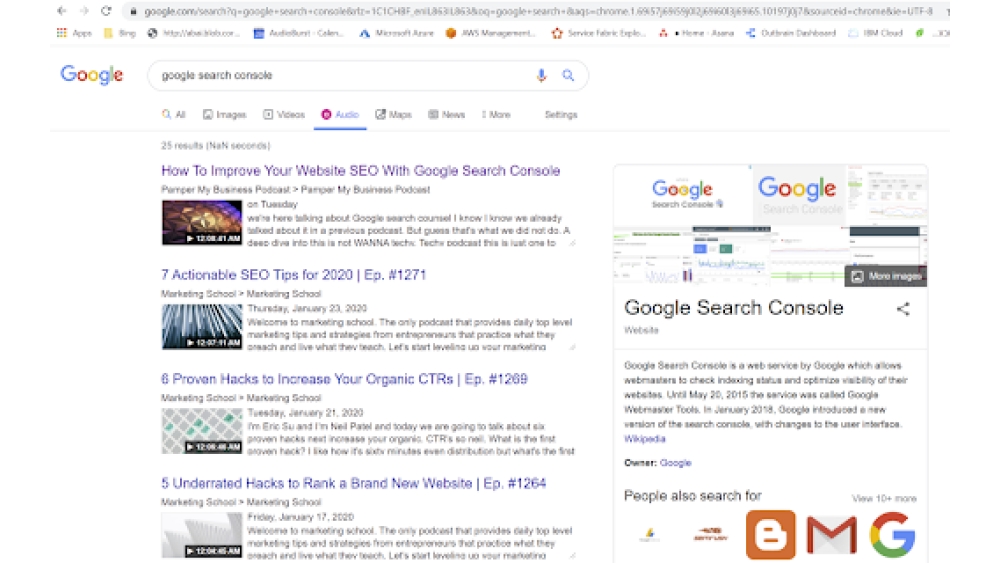Open How To Improve Your Website SEO result
Screen dimensions: 1000x563
tap(360, 171)
